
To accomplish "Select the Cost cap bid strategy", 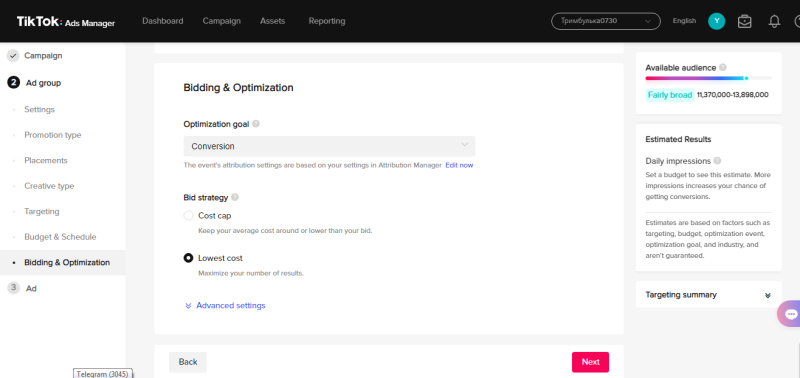I will pos(188,215).
